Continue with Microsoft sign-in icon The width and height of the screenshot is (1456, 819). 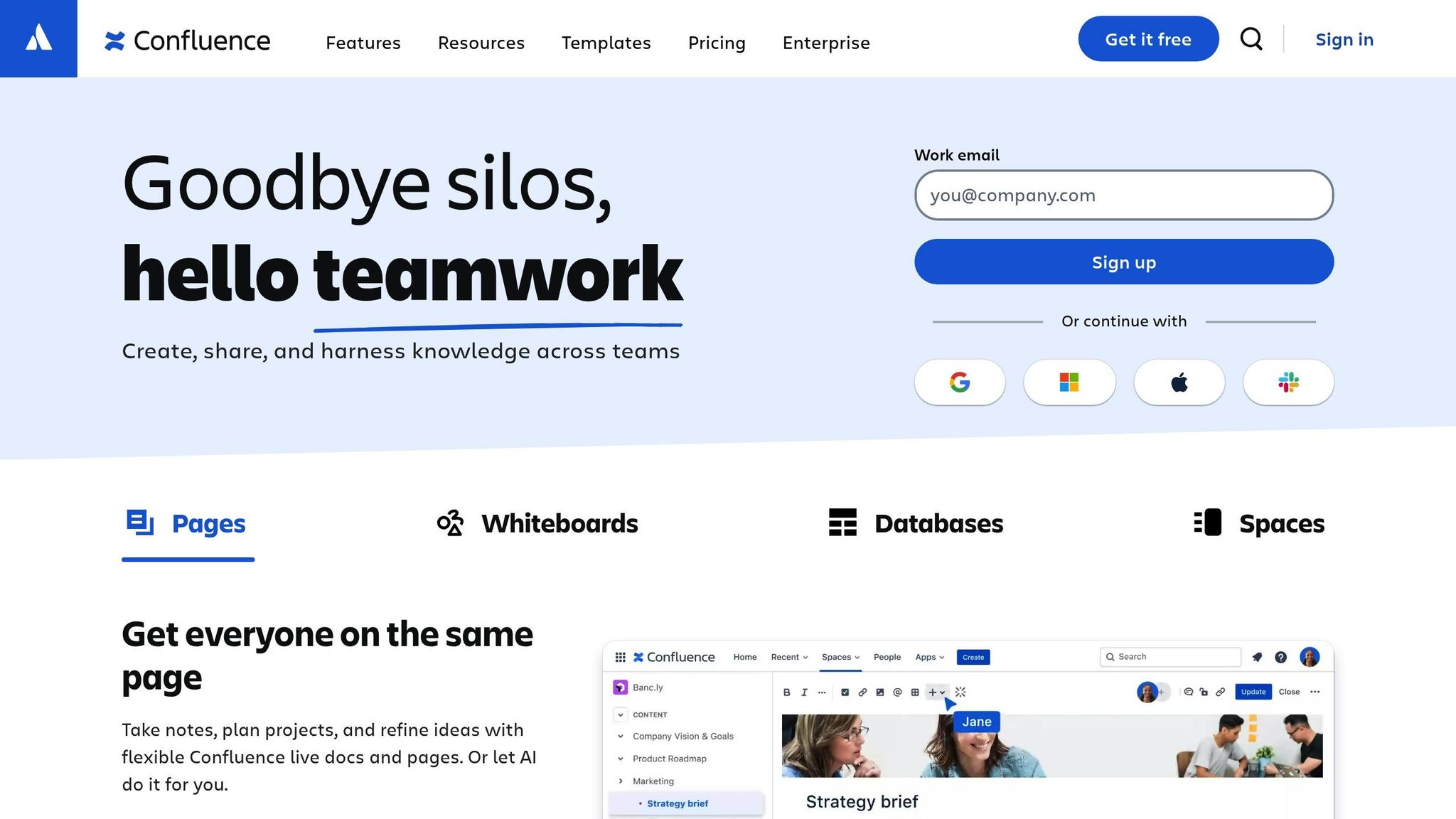pyautogui.click(x=1069, y=382)
